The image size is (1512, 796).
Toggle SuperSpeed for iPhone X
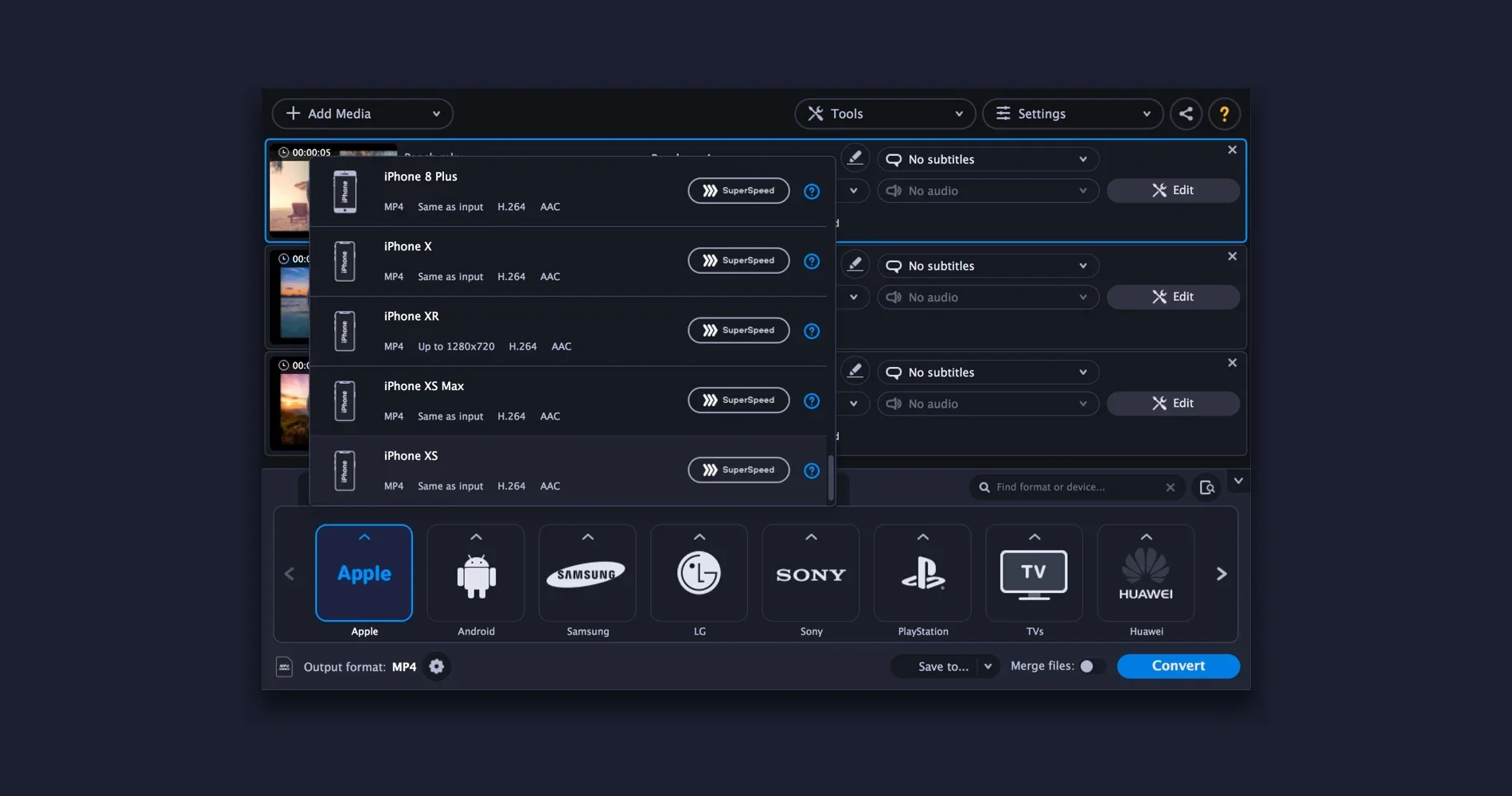click(x=738, y=260)
